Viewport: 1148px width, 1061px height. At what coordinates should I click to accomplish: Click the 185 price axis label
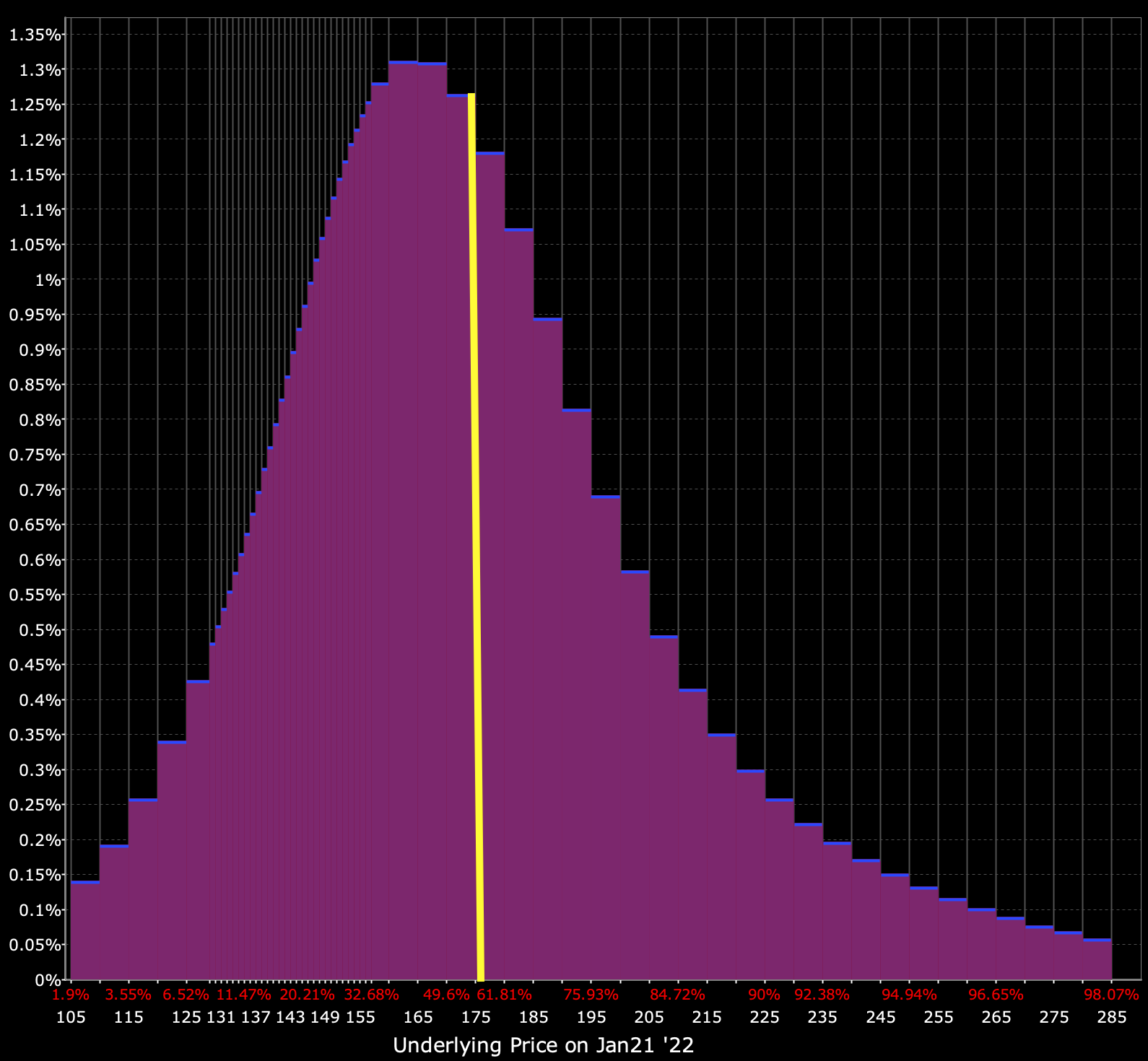tap(534, 1017)
